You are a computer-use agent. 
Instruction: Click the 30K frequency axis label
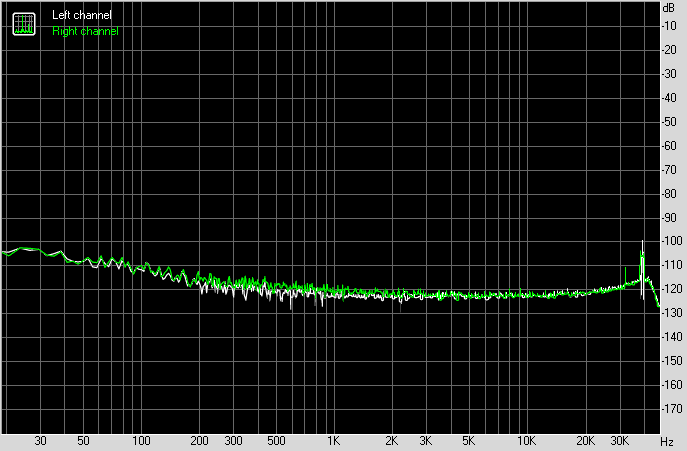pyautogui.click(x=618, y=440)
